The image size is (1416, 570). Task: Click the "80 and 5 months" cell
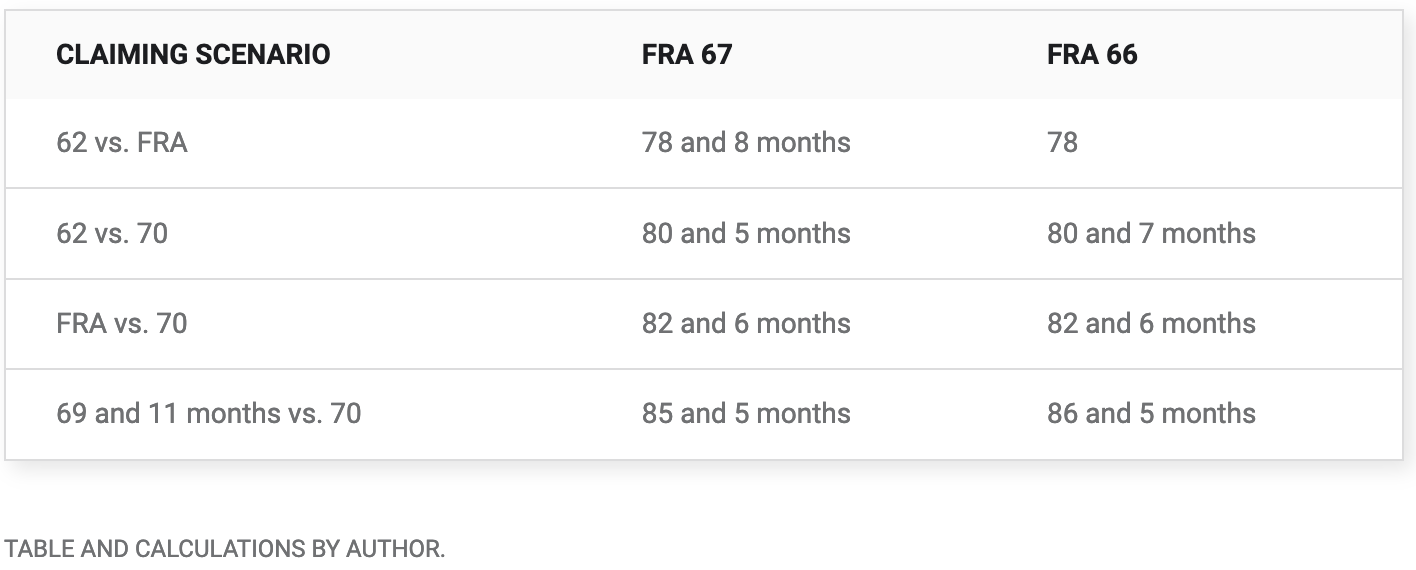point(746,234)
